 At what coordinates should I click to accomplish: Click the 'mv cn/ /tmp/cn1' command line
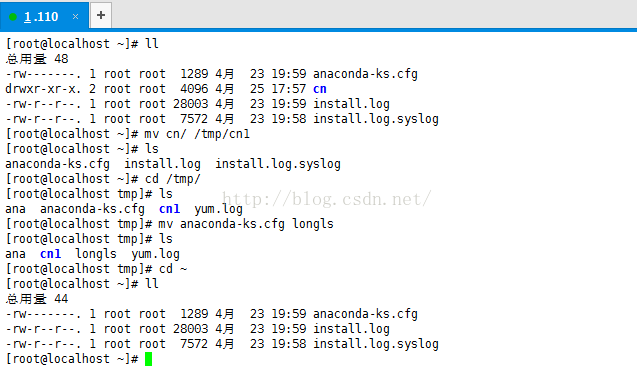click(128, 134)
